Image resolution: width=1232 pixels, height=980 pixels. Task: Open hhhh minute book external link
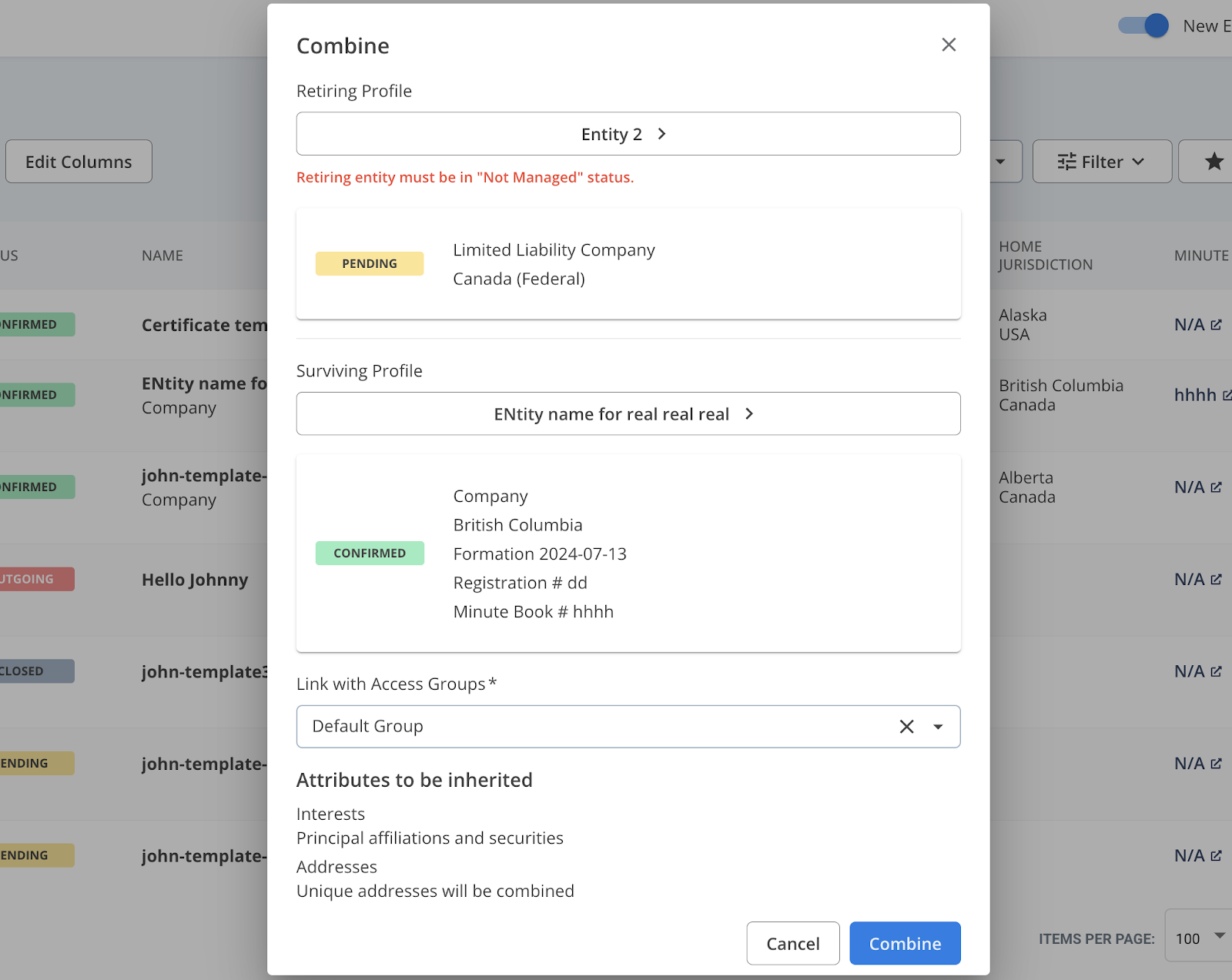point(1226,395)
